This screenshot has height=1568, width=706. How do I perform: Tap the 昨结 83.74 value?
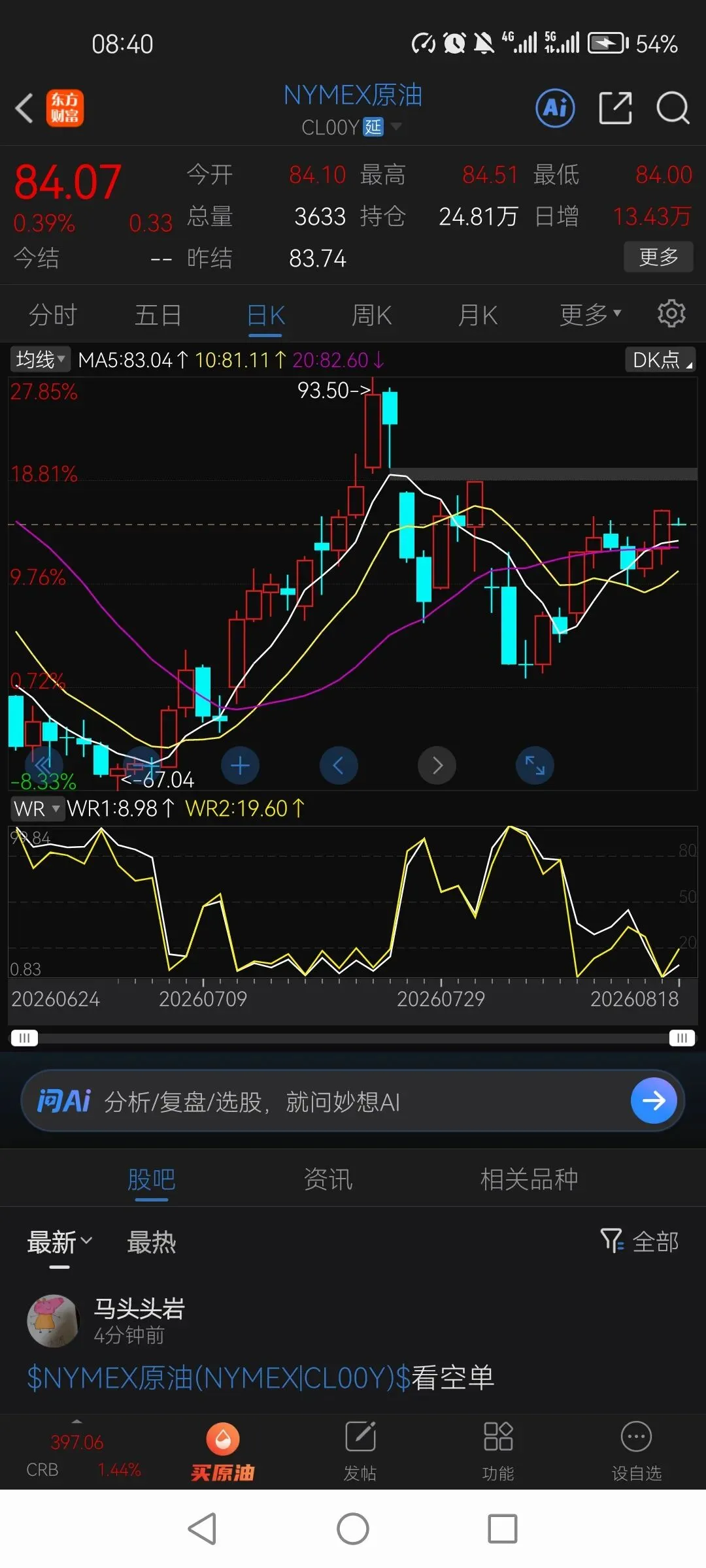tap(318, 258)
